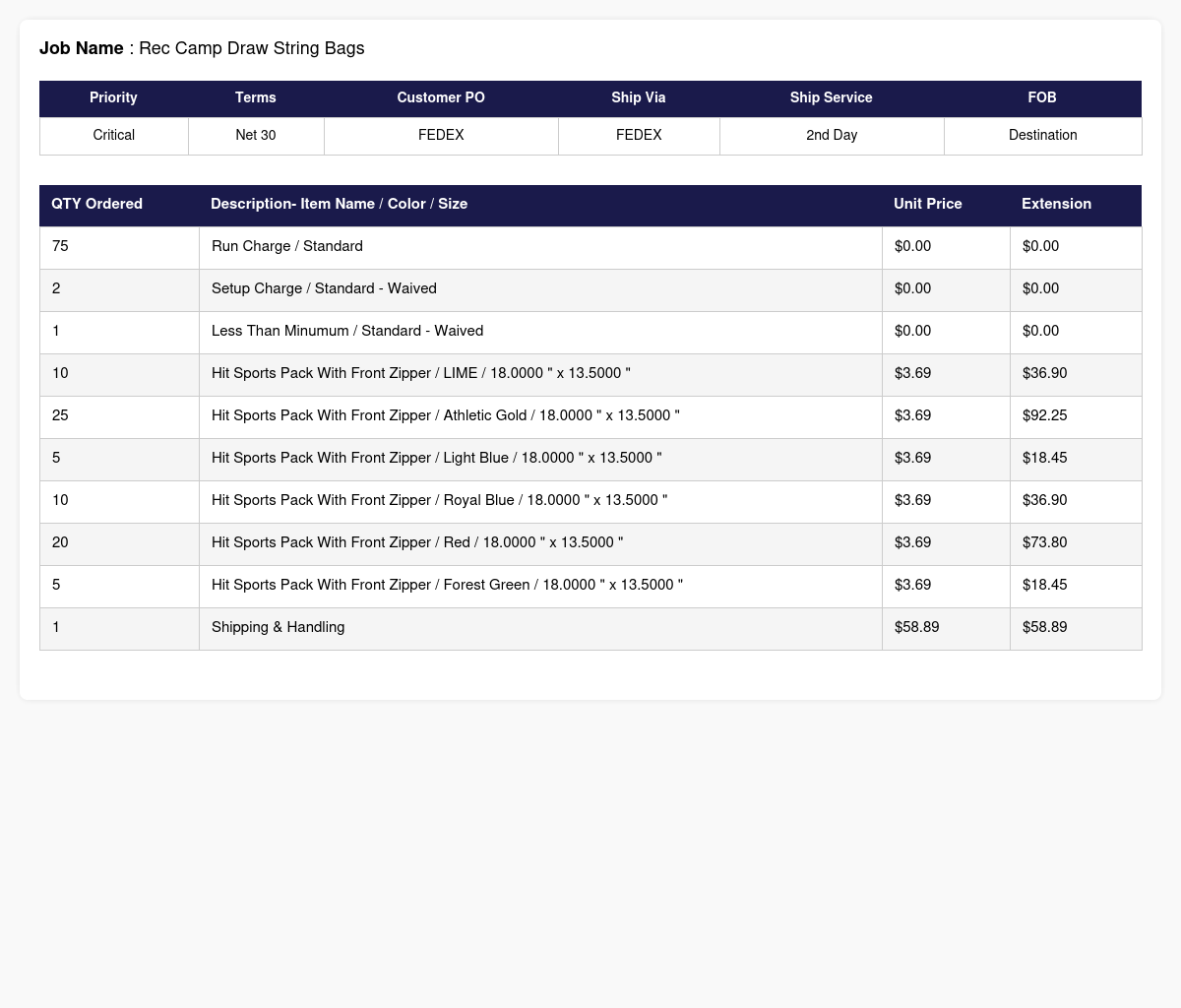Screen dimensions: 1181x1008
Task: Click the Royal Blue item description
Action: pyautogui.click(x=439, y=500)
